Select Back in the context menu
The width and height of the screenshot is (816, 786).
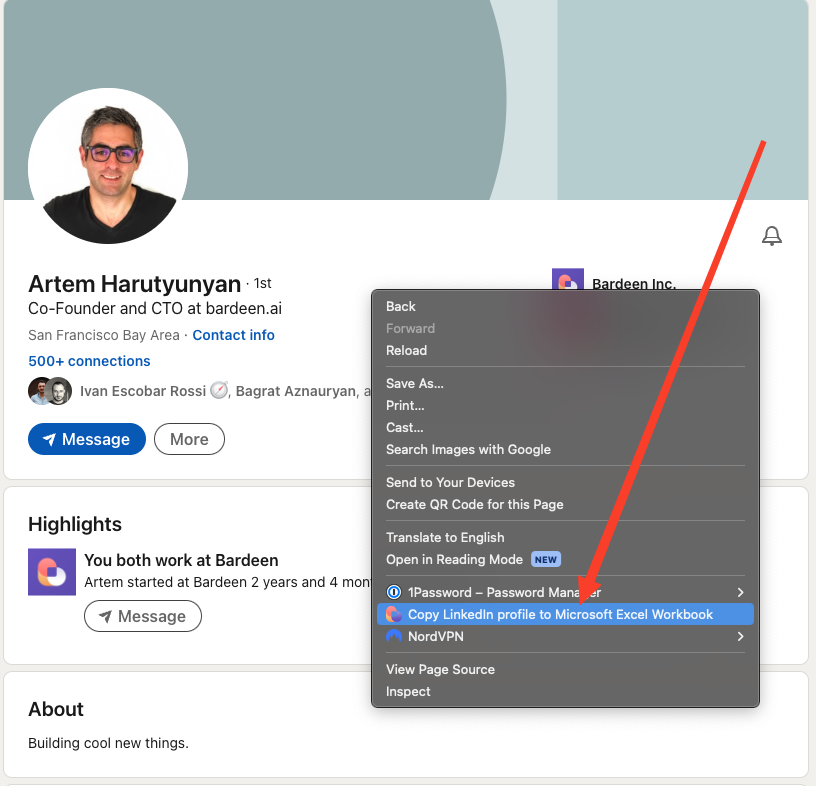[x=565, y=307]
